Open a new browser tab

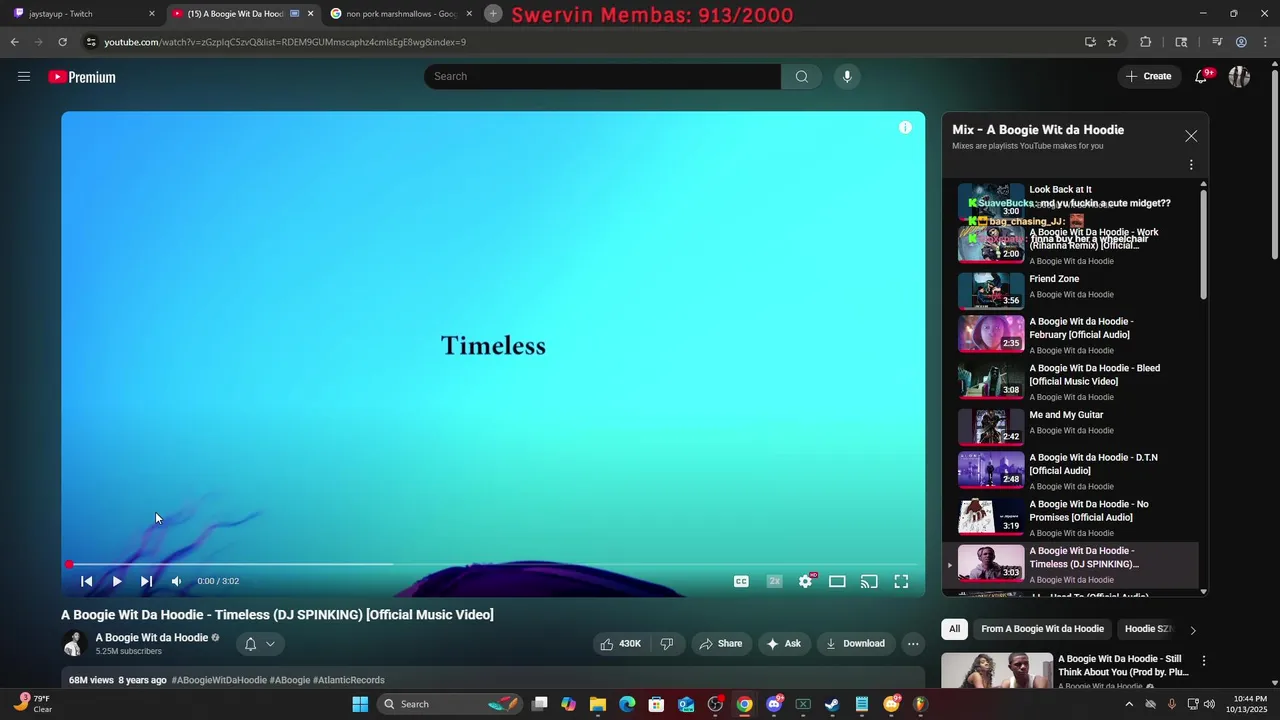click(x=493, y=13)
